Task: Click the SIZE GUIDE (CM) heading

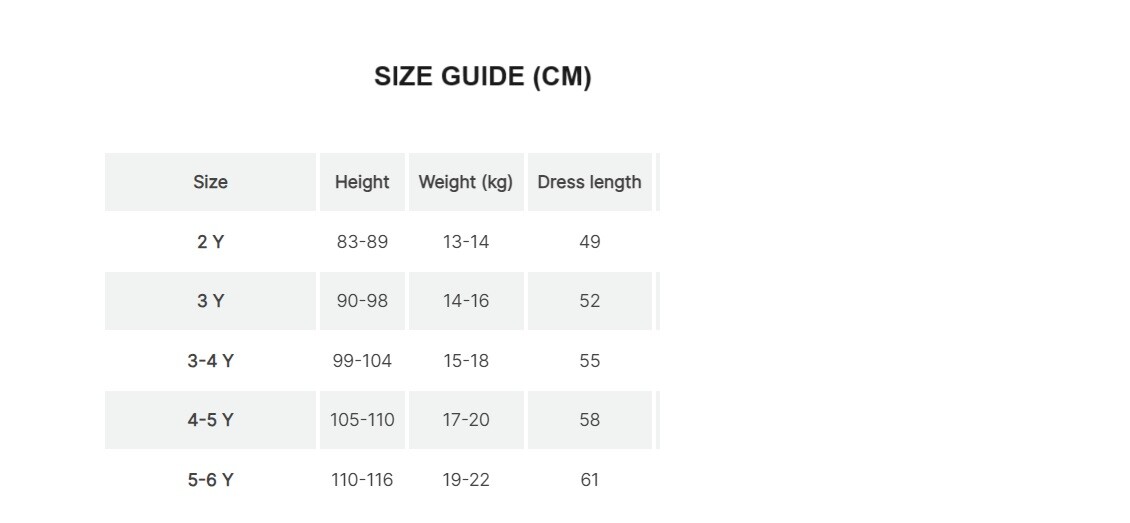Action: coord(482,77)
